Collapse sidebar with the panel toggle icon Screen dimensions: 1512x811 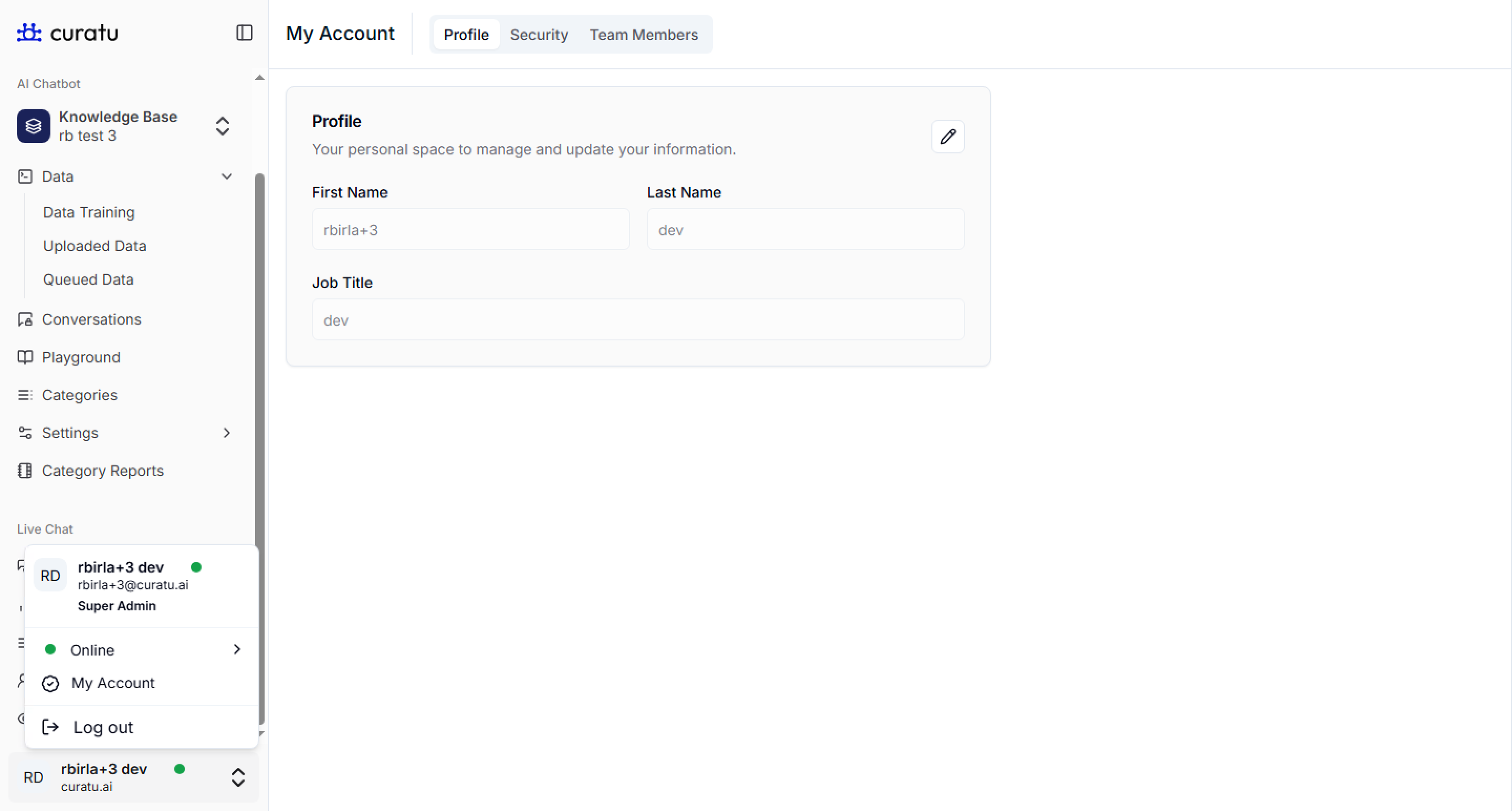244,32
